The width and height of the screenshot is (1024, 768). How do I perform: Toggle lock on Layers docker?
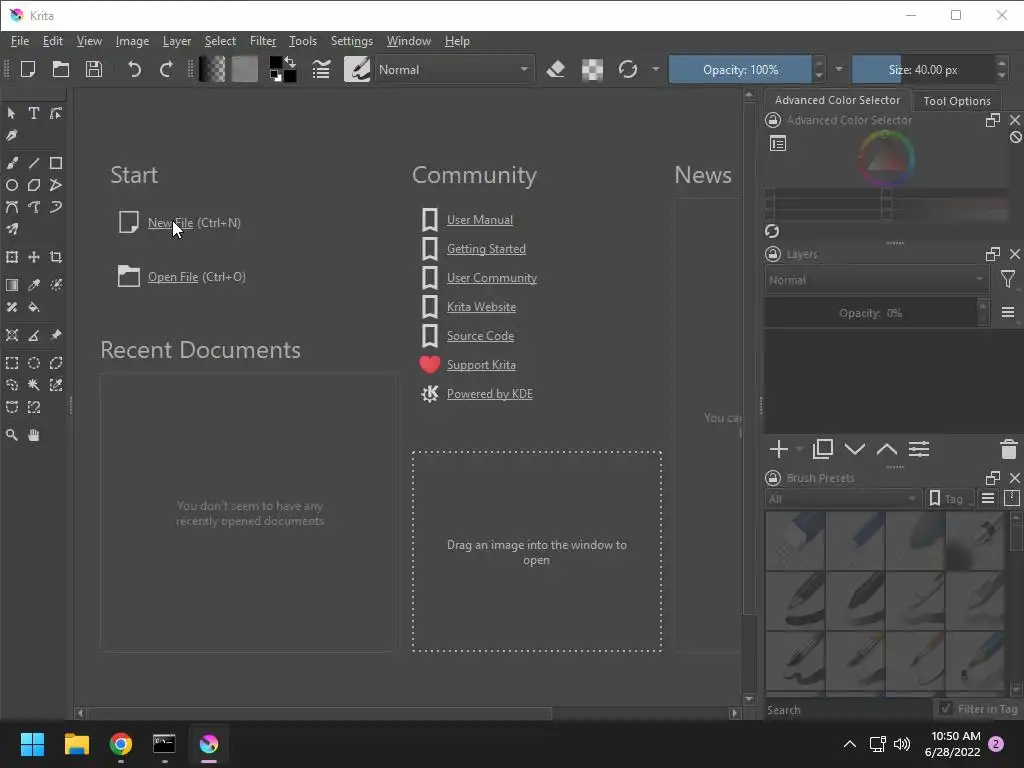773,254
